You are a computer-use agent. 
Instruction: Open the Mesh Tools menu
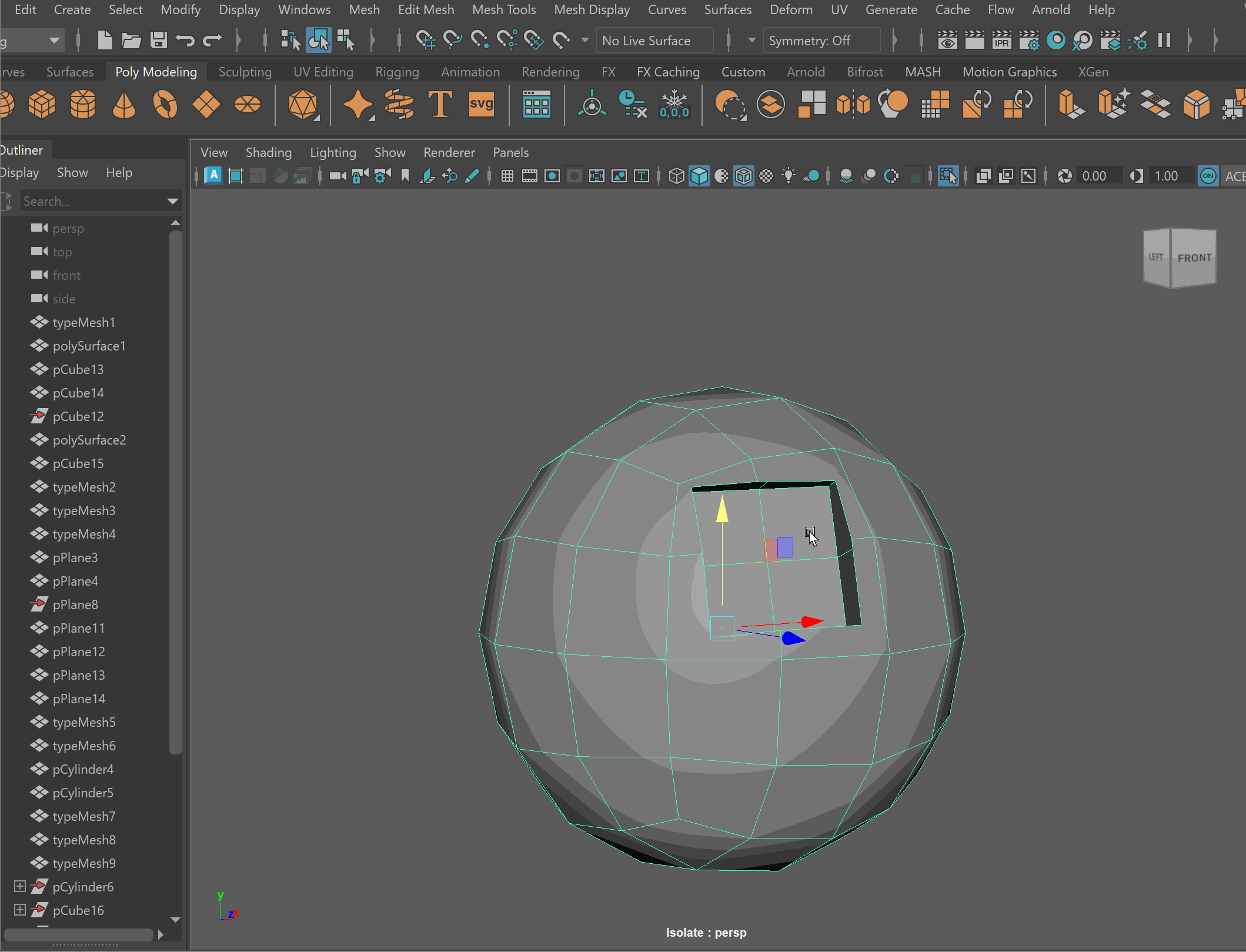coord(504,9)
